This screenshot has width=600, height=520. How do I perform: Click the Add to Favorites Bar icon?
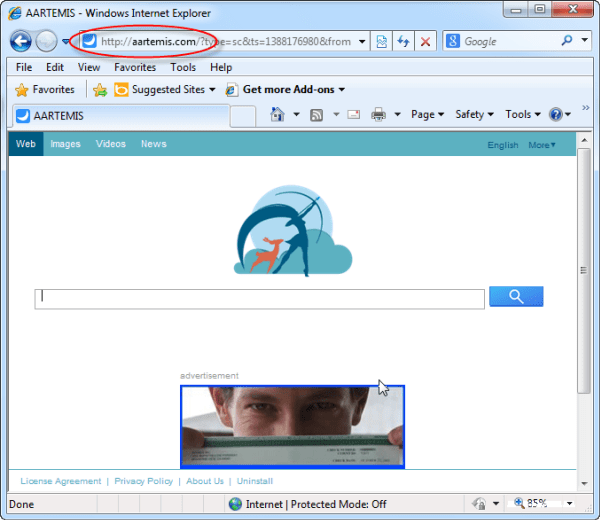(100, 90)
